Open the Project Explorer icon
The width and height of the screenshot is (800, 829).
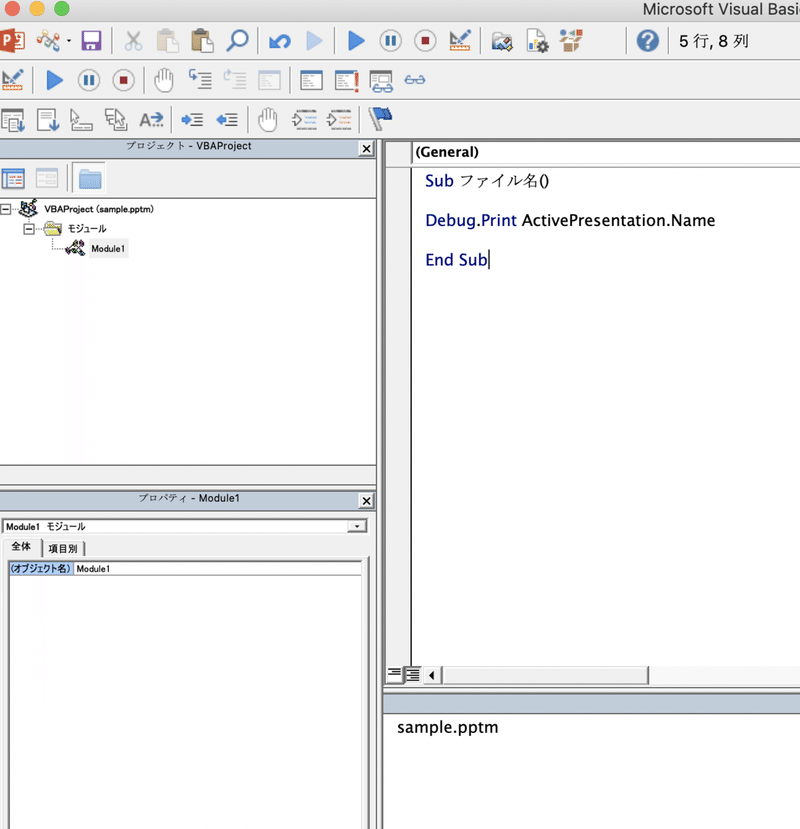click(x=502, y=41)
